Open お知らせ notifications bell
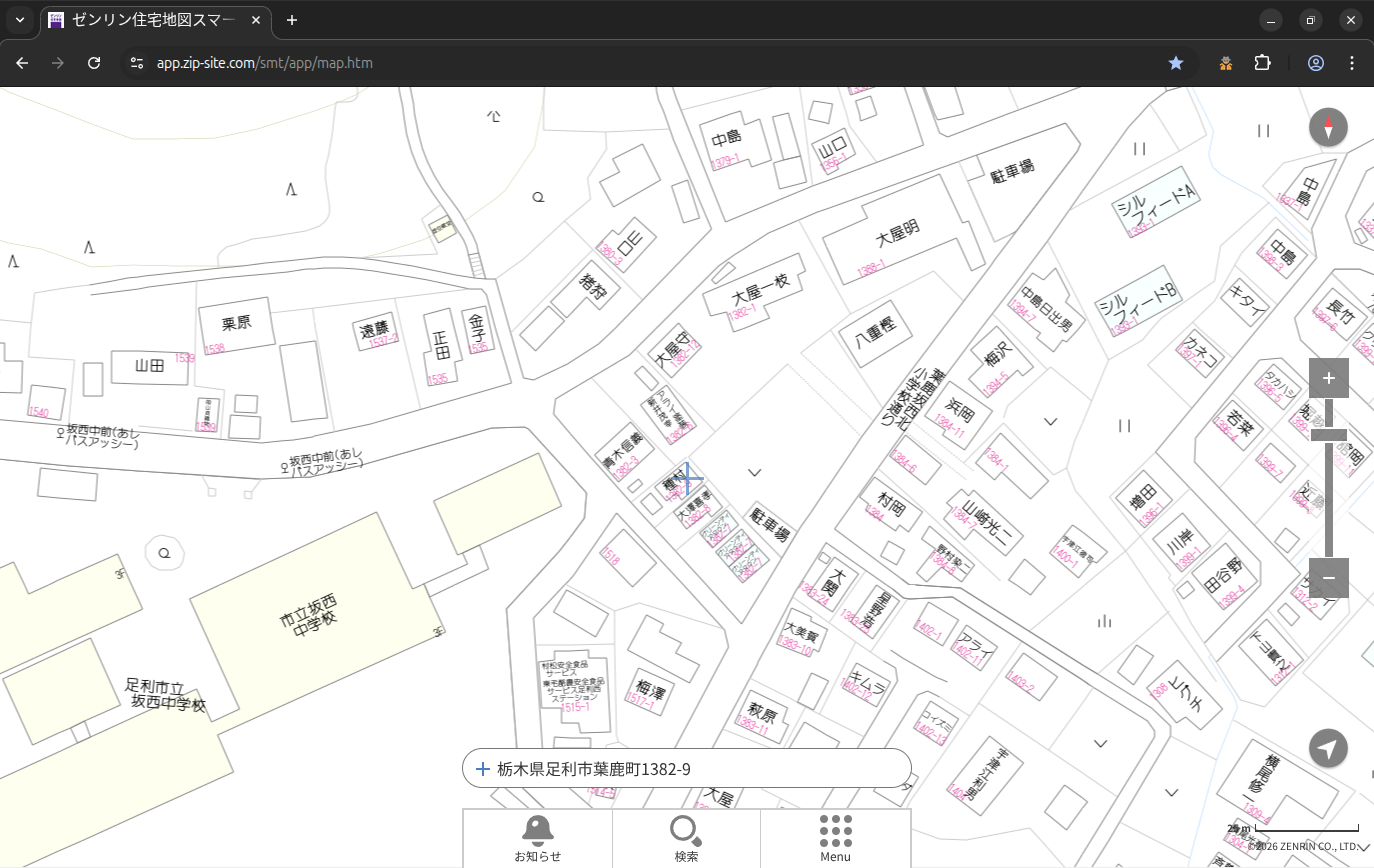 pos(537,838)
